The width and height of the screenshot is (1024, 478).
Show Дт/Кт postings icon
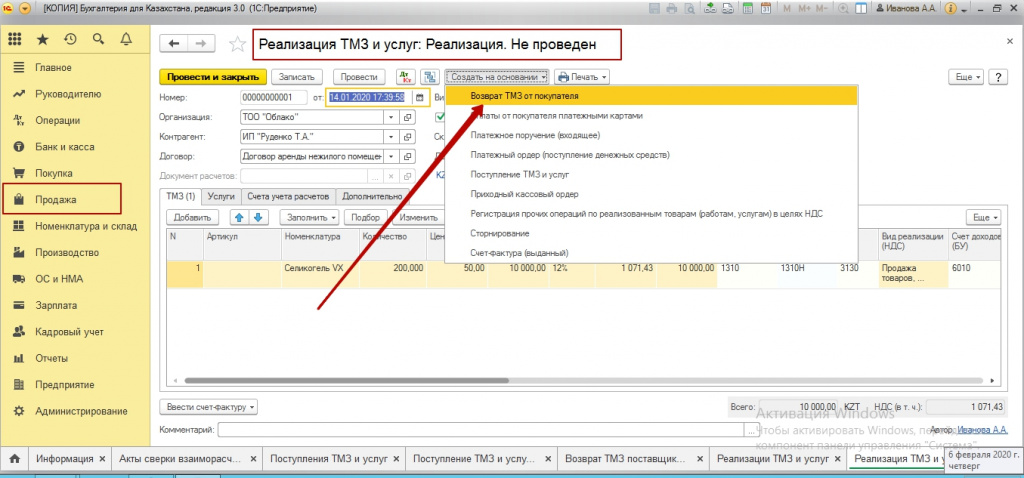[406, 77]
